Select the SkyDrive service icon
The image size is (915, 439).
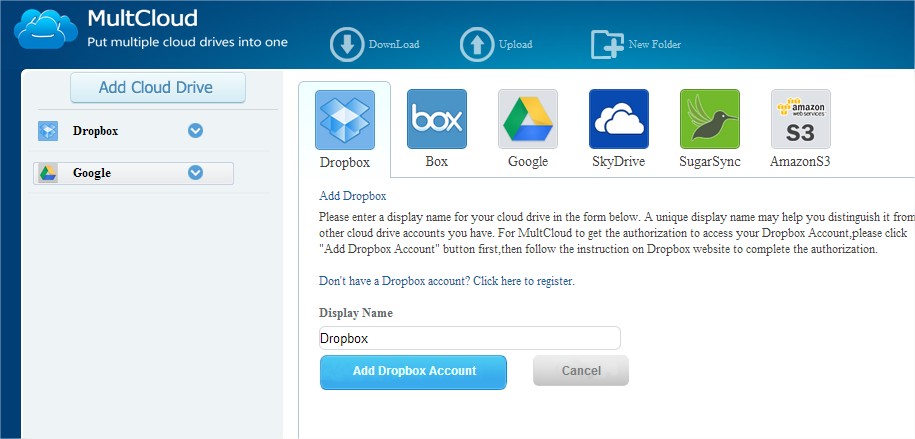click(619, 119)
